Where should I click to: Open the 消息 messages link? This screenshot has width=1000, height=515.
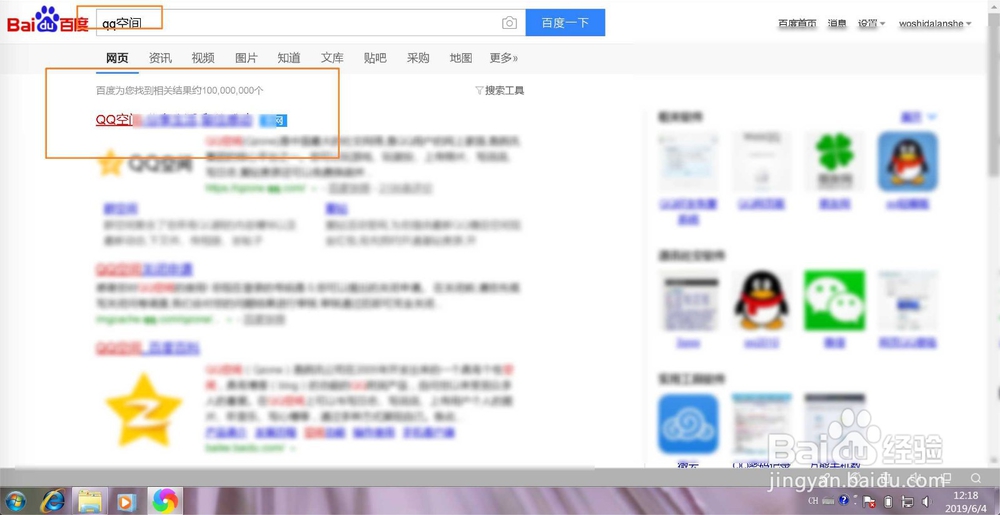(x=837, y=24)
